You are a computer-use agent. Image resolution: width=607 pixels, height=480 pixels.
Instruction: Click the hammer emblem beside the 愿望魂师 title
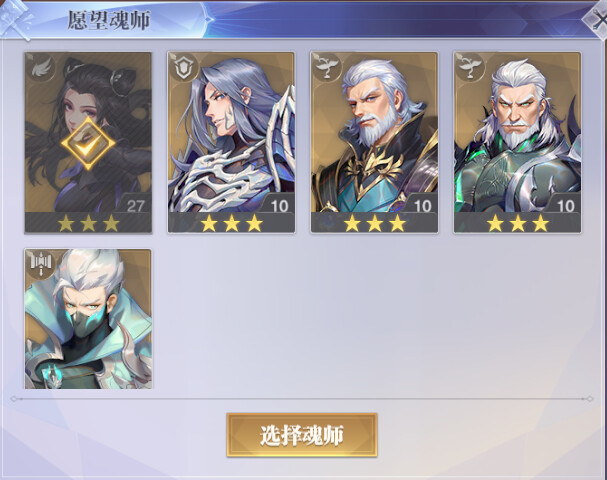click(15, 19)
